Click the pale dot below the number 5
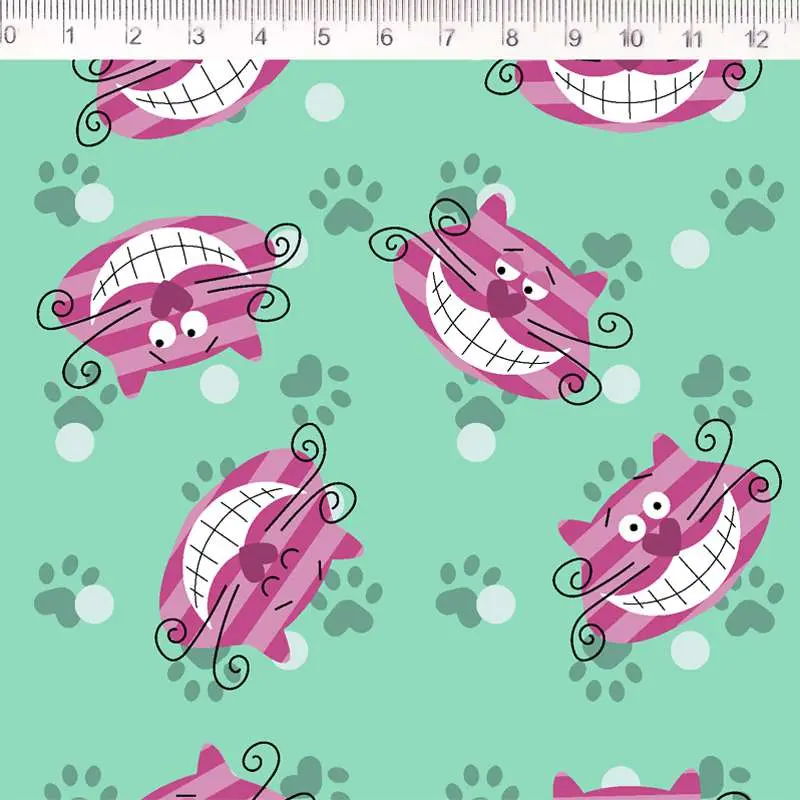The width and height of the screenshot is (800, 800). tap(324, 102)
